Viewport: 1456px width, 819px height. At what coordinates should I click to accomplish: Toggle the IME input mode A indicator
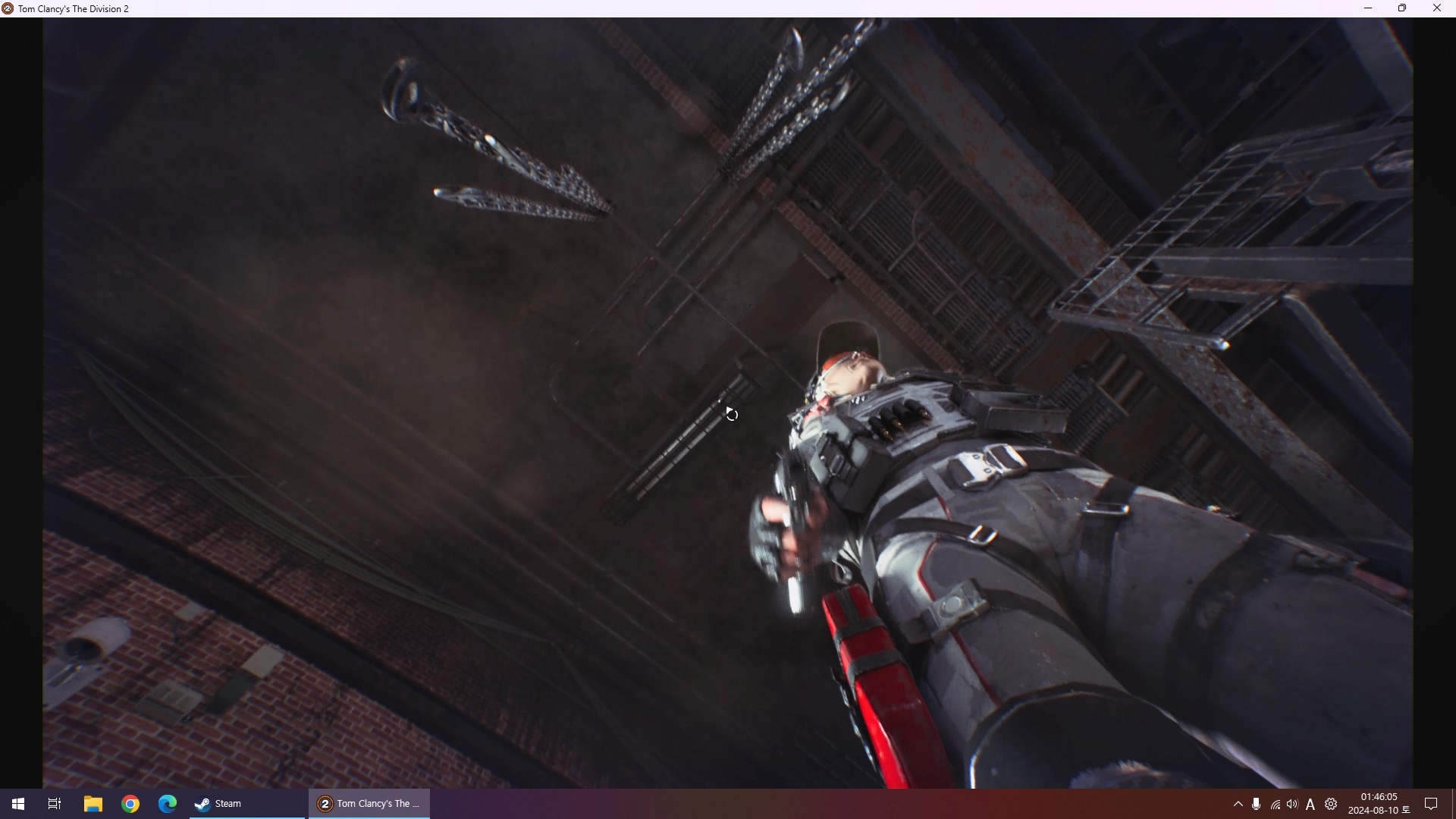coord(1310,805)
